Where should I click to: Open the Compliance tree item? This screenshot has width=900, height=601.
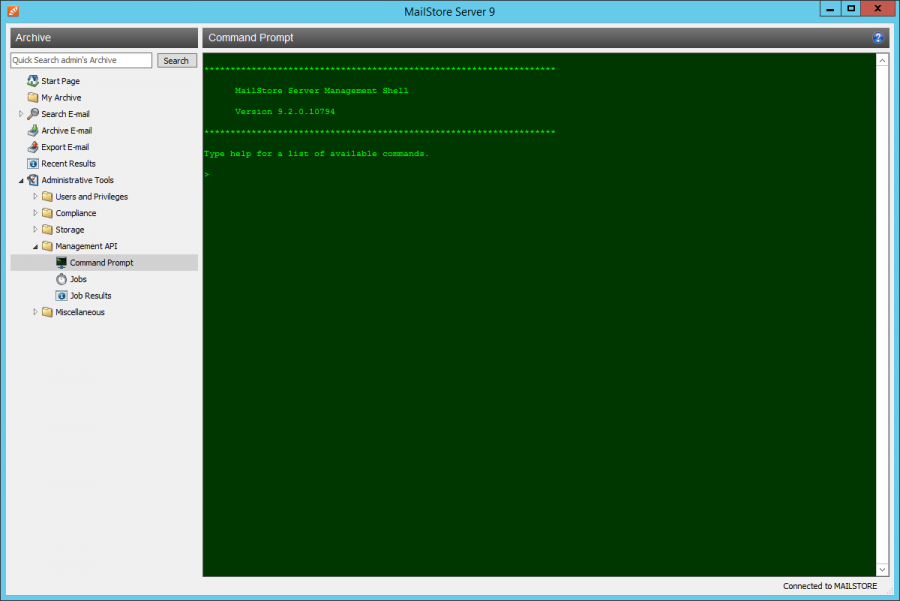click(x=76, y=213)
